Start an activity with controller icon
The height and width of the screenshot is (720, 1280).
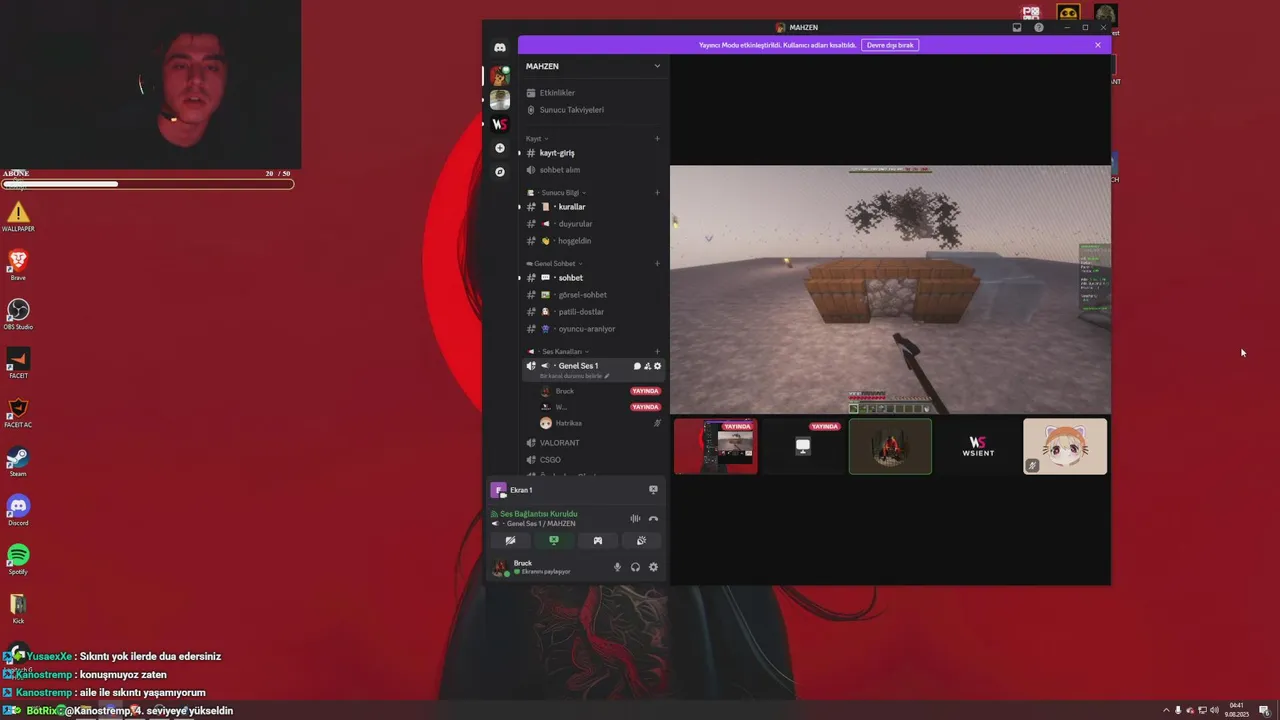(598, 541)
